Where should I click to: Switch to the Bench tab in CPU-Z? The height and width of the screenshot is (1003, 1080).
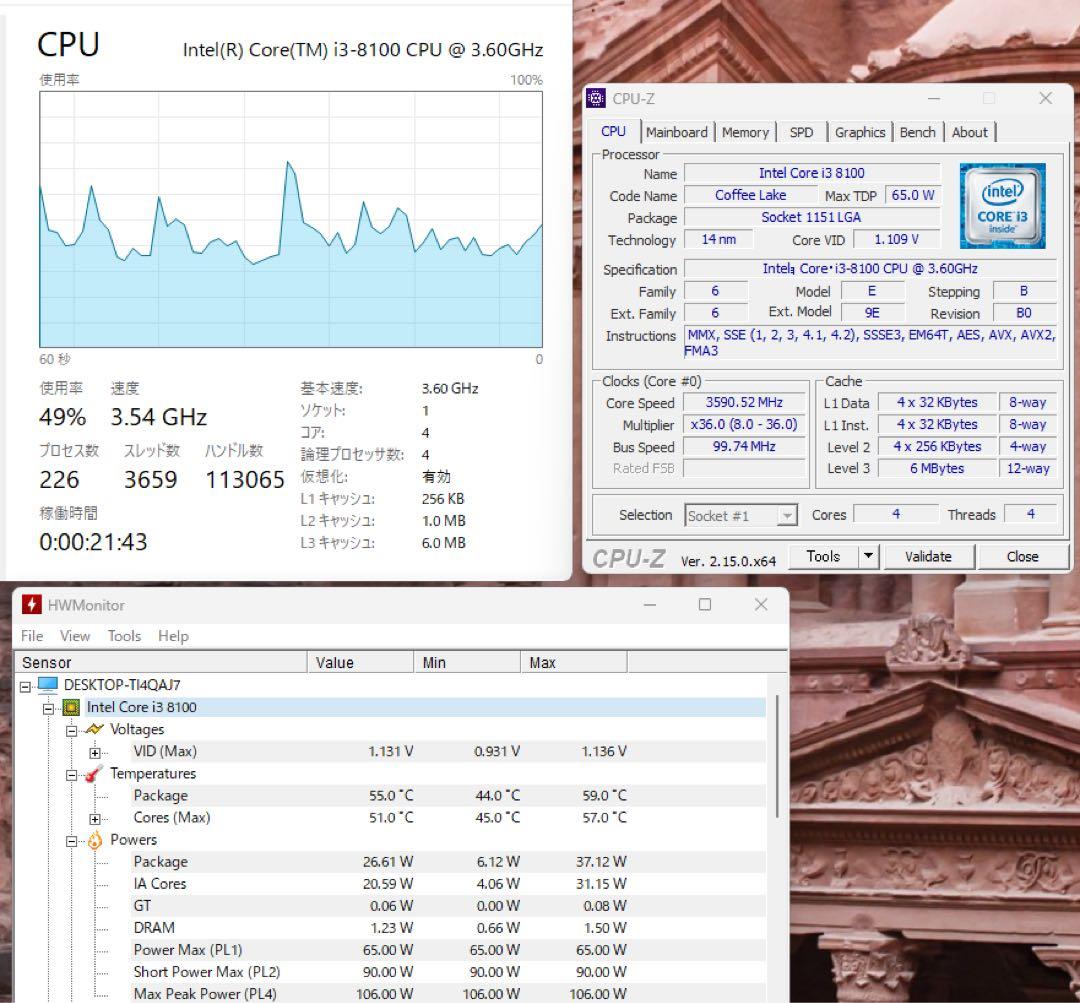917,131
